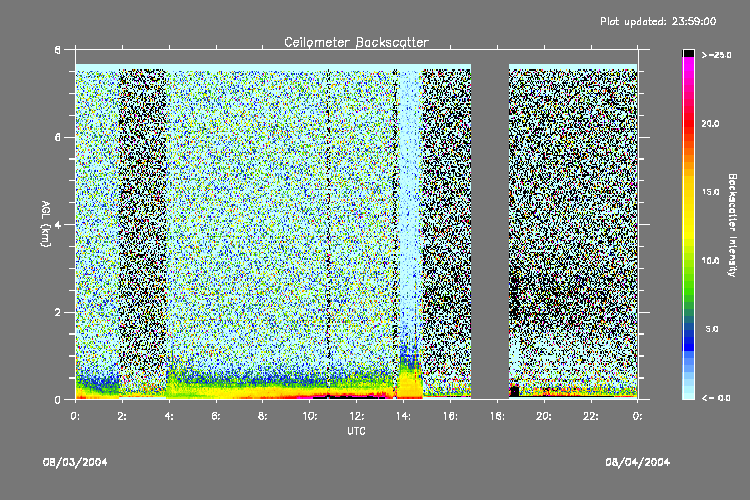Click the pale cyan vertical band near 14 UTC
The height and width of the screenshot is (500, 750).
click(410, 206)
